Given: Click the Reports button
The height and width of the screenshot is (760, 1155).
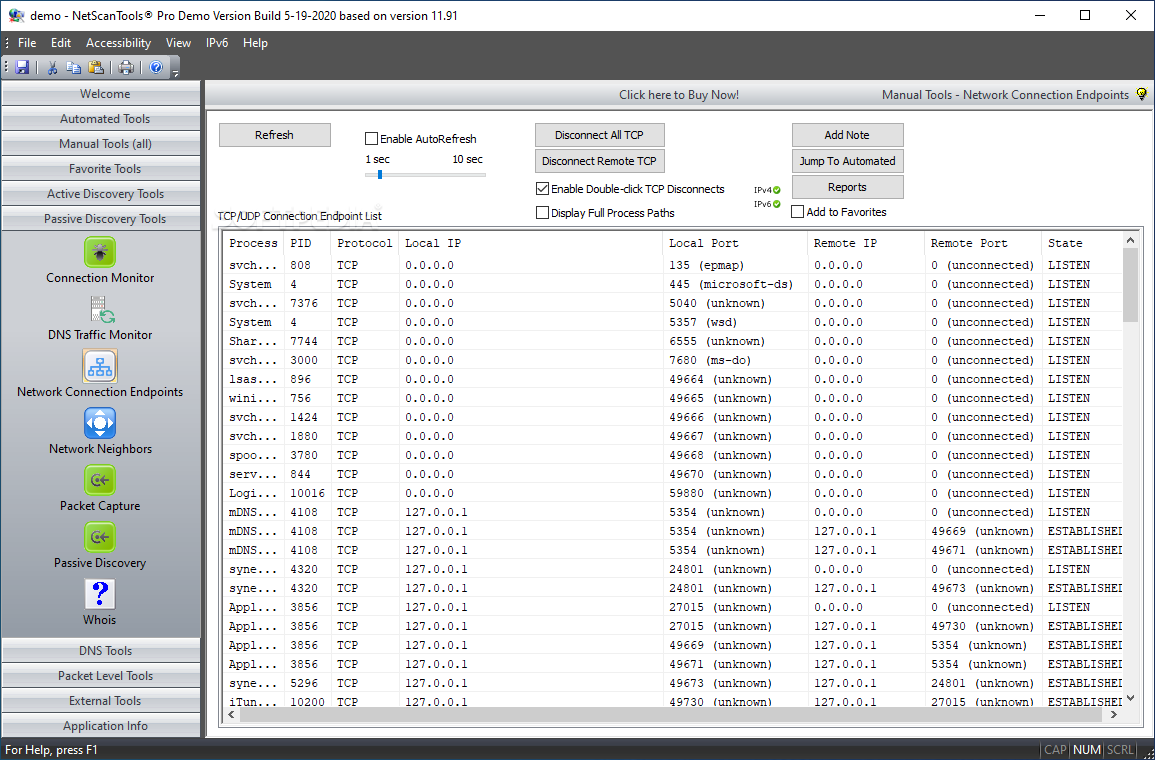Looking at the screenshot, I should point(847,187).
